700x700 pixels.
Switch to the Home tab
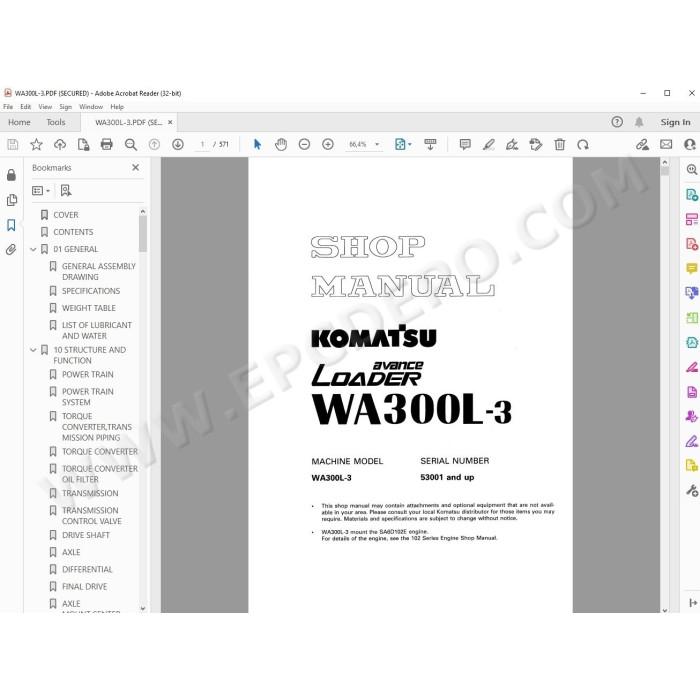point(19,122)
